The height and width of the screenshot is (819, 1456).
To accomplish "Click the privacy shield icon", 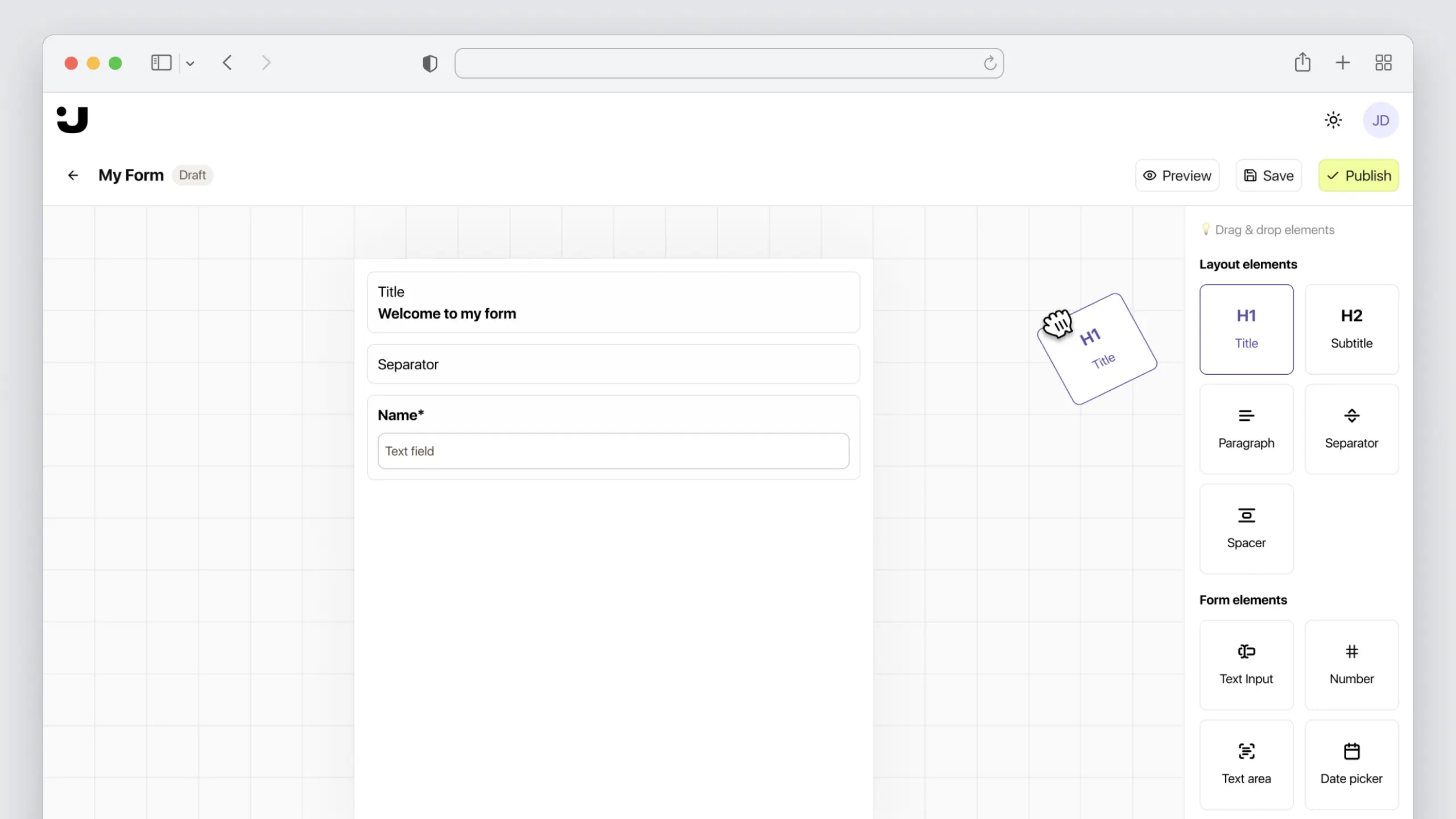I will [430, 63].
